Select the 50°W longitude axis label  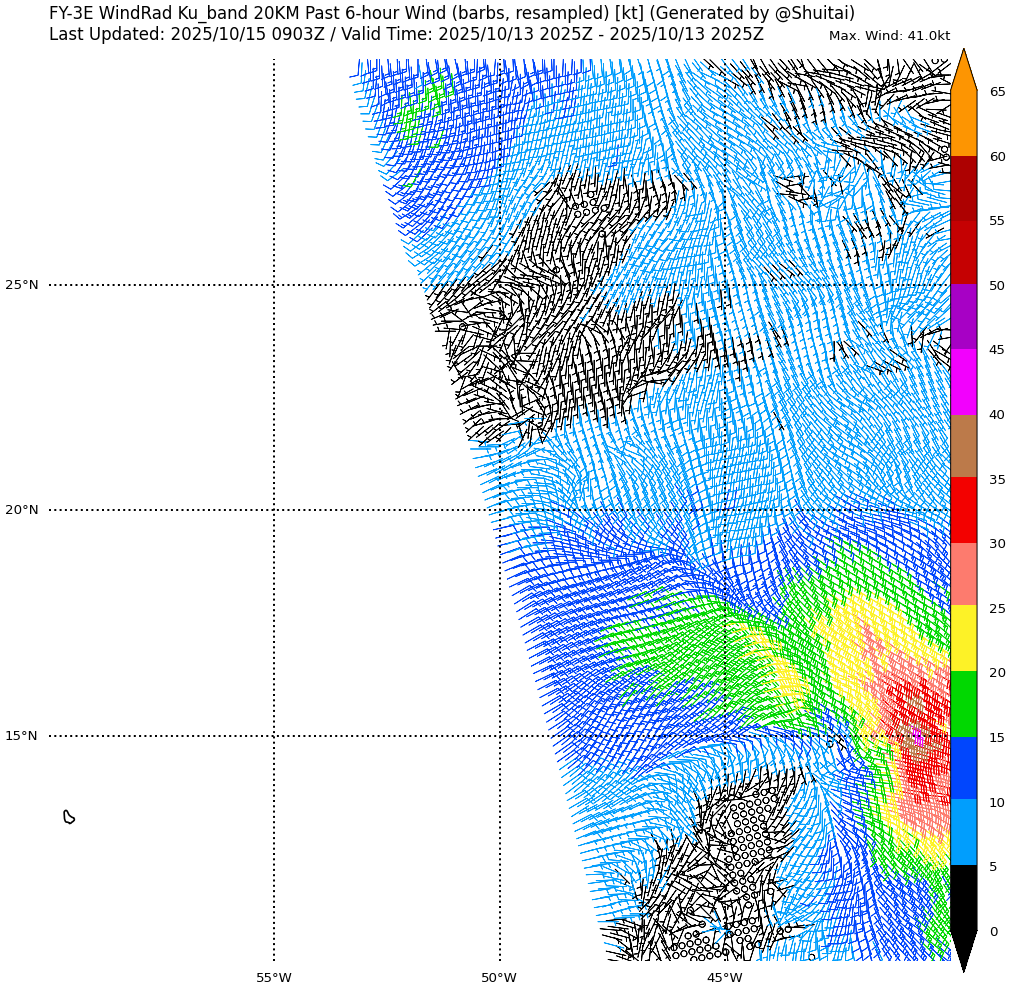tap(499, 977)
